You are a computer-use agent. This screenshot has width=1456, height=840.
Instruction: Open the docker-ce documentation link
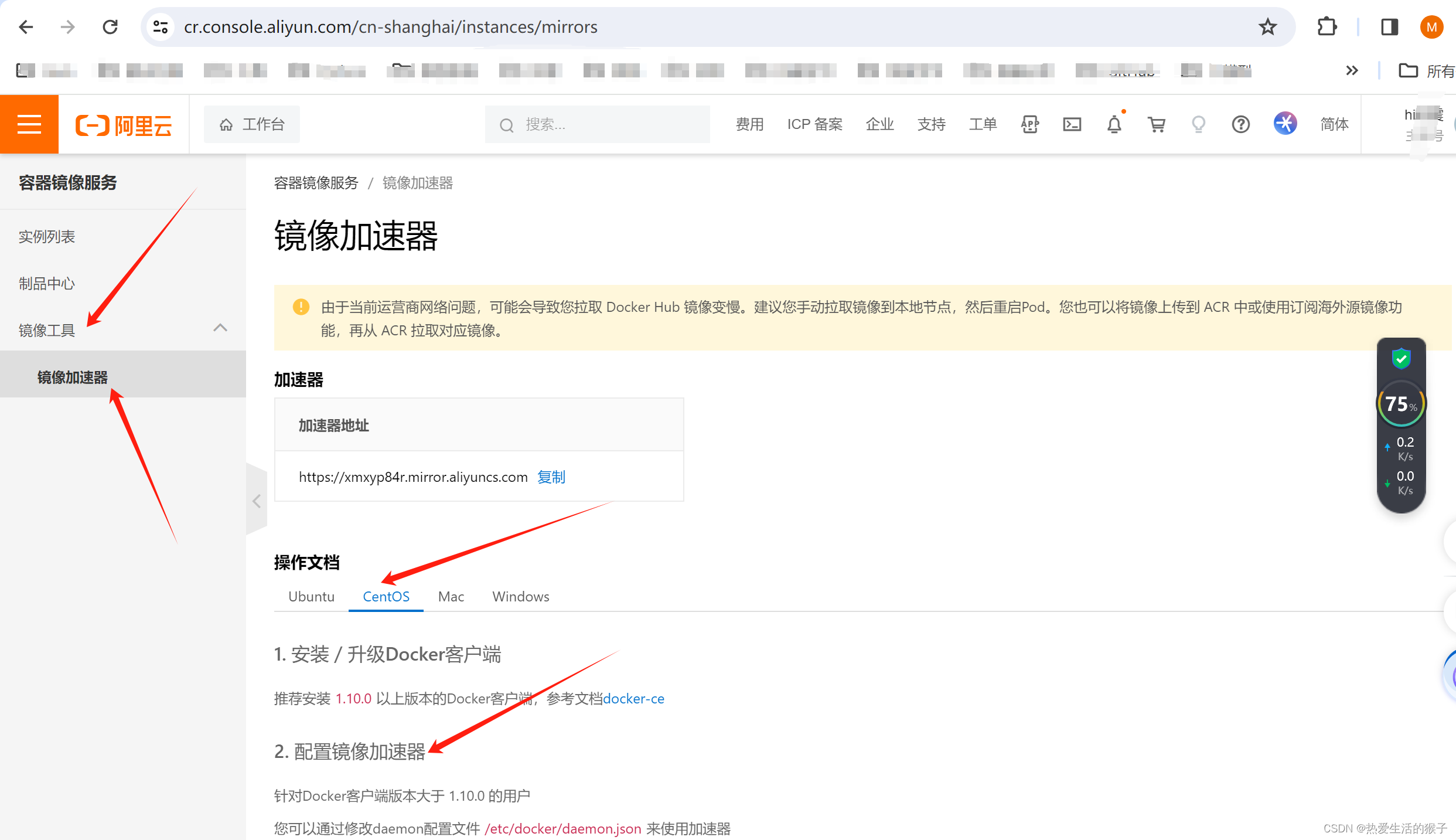pyautogui.click(x=634, y=698)
